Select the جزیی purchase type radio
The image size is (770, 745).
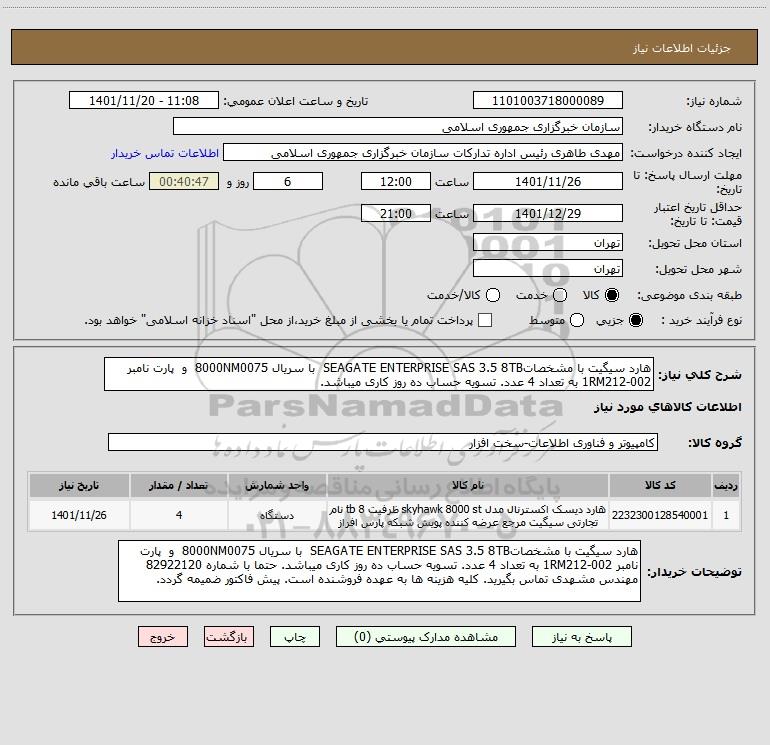(x=635, y=320)
